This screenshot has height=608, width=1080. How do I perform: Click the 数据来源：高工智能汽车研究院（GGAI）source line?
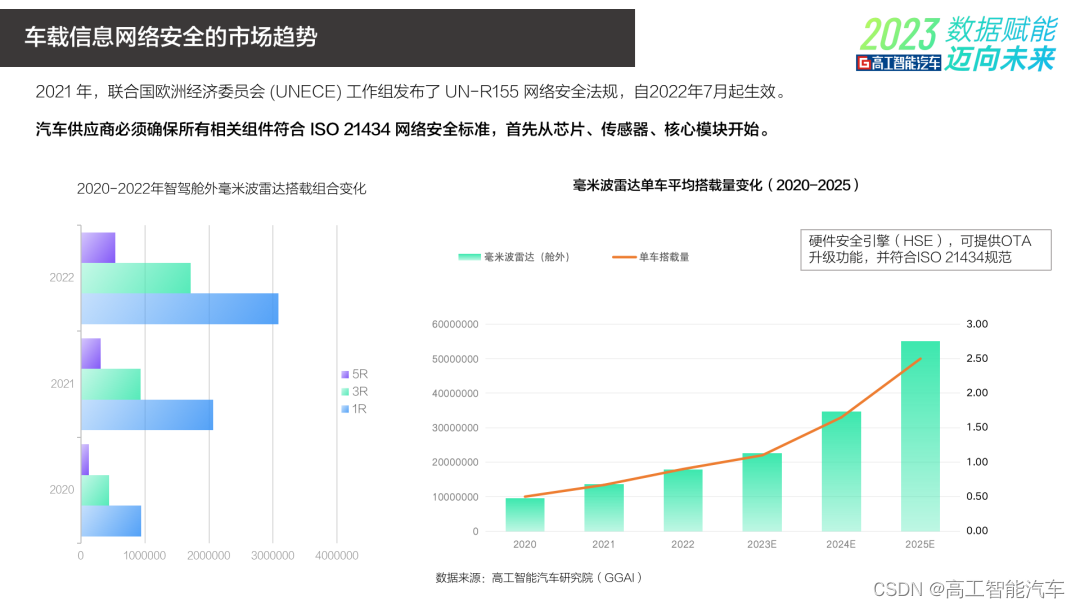coord(539,578)
